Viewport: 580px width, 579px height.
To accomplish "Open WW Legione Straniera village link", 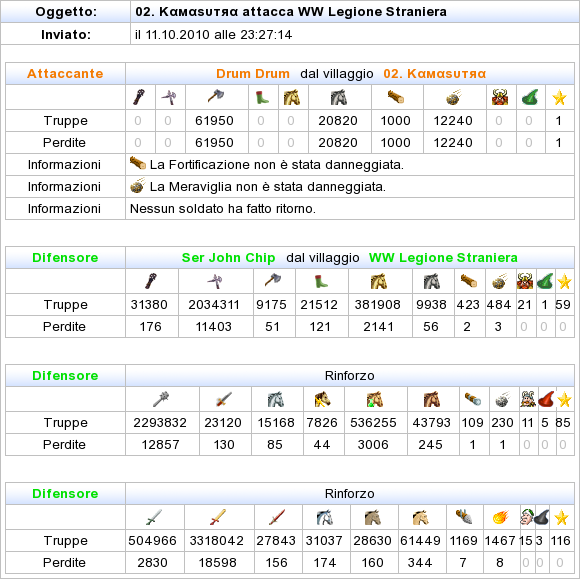I will (x=443, y=257).
